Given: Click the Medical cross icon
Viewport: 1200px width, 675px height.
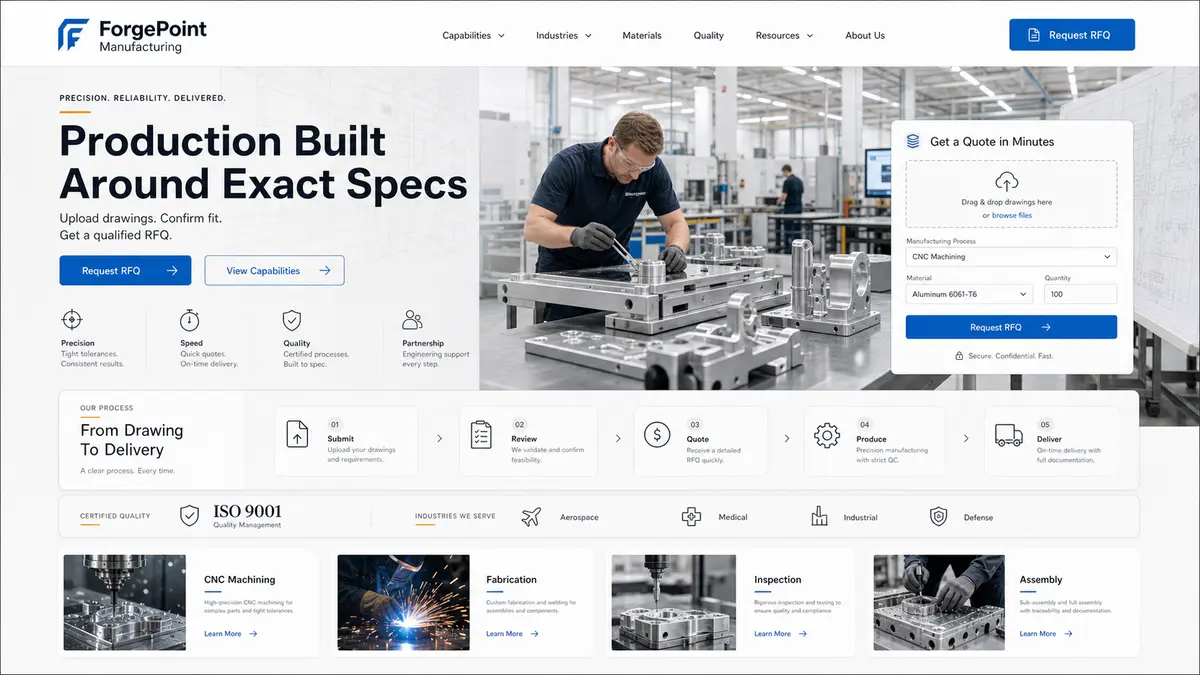Looking at the screenshot, I should click(x=691, y=517).
